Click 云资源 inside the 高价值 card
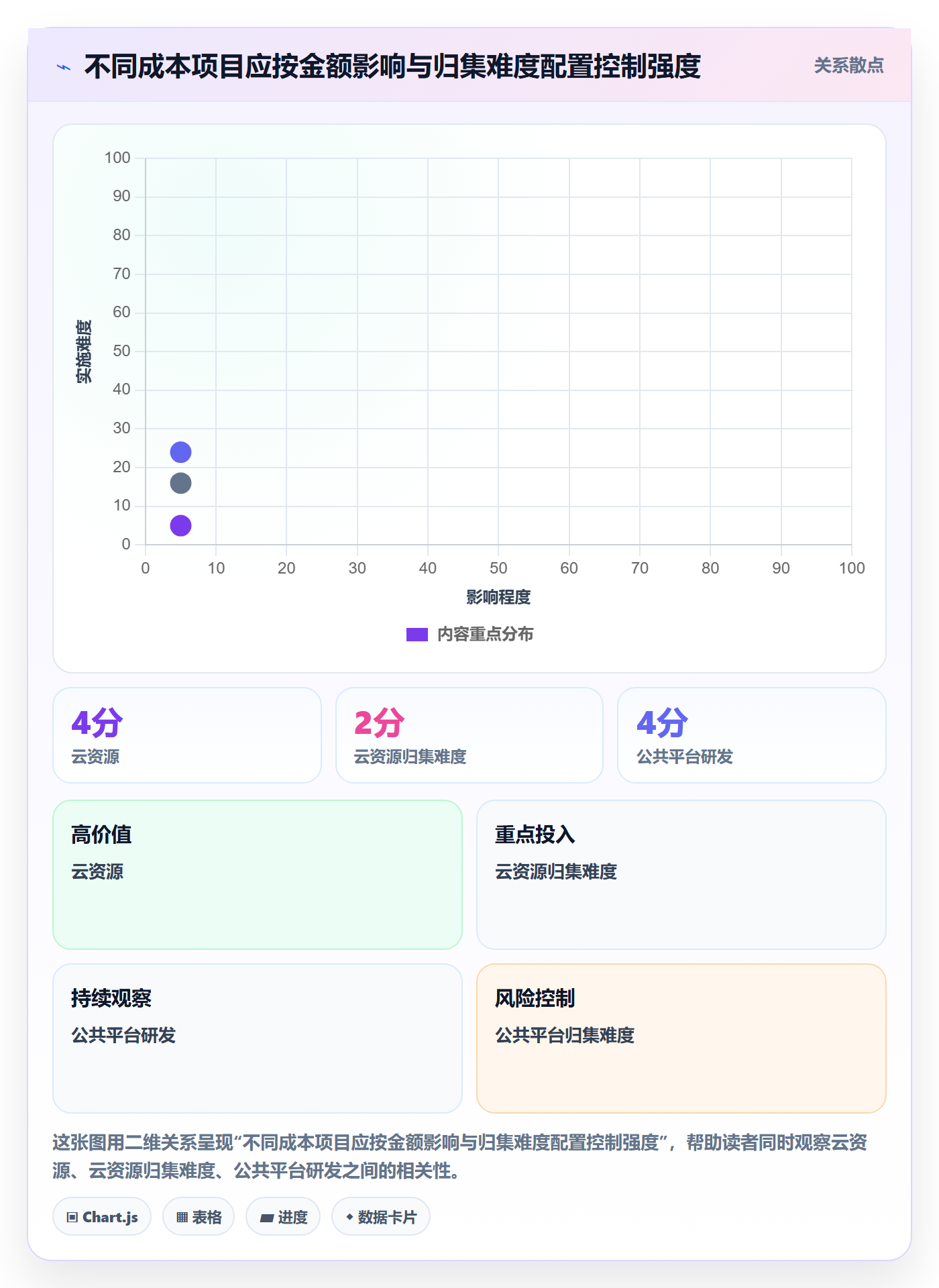 point(97,871)
